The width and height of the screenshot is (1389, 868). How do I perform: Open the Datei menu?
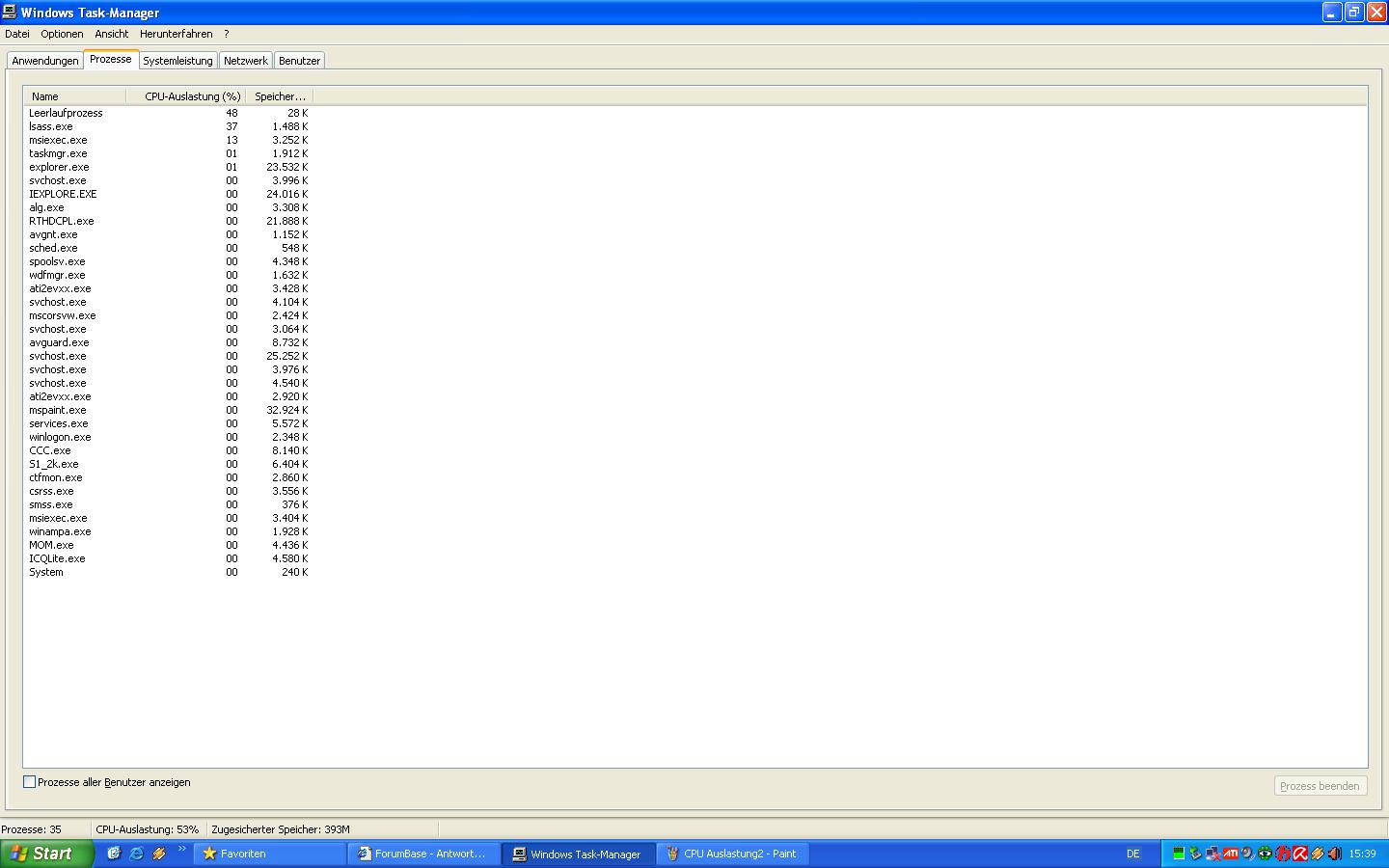[17, 34]
